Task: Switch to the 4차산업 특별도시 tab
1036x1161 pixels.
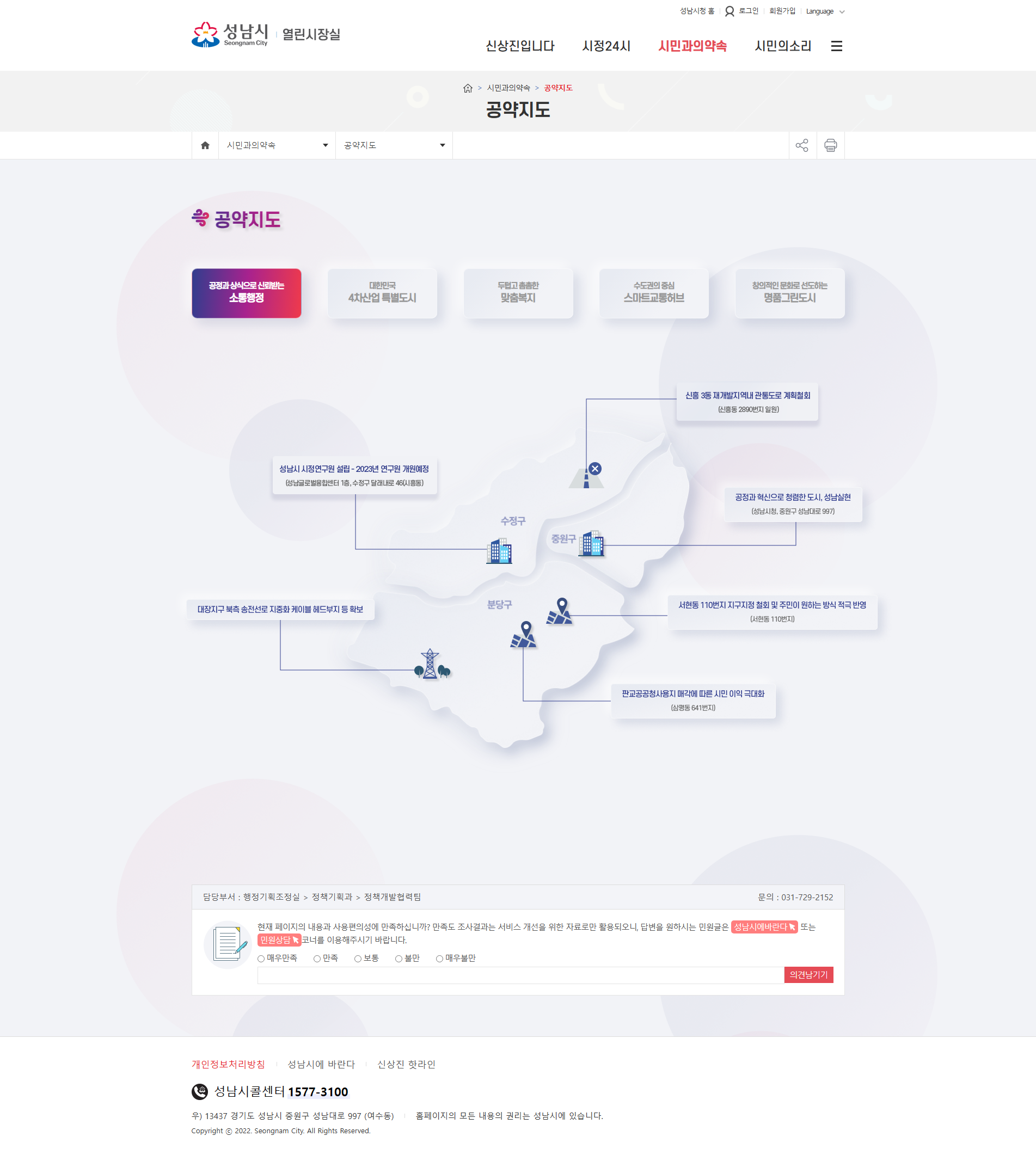Action: point(382,293)
